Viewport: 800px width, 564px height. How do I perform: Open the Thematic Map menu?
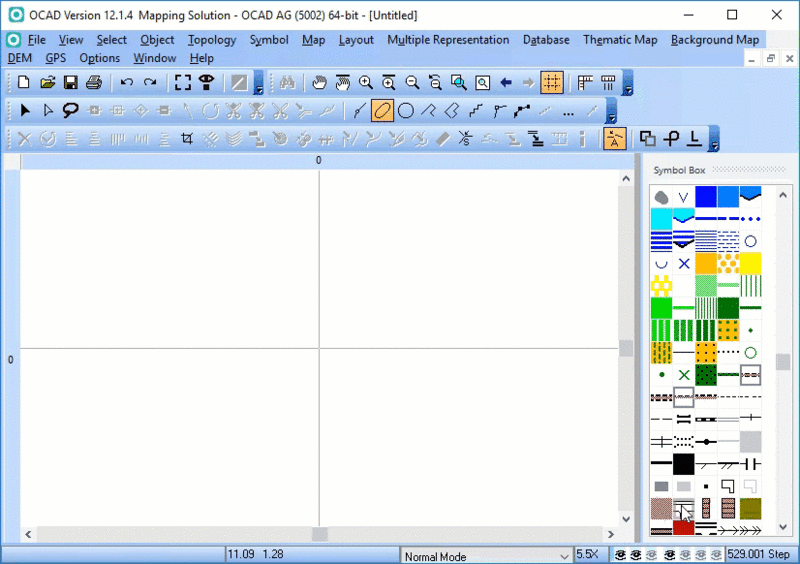[620, 40]
